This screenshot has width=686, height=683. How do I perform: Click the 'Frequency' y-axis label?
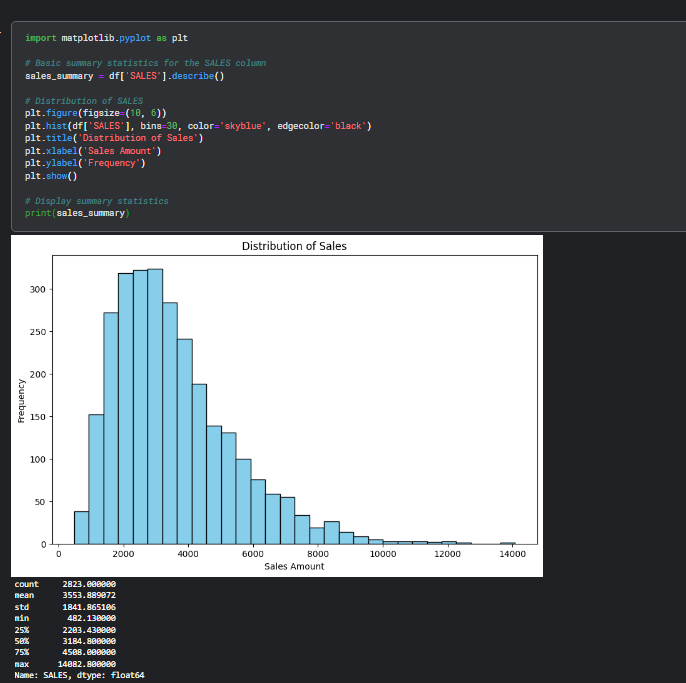[x=21, y=401]
